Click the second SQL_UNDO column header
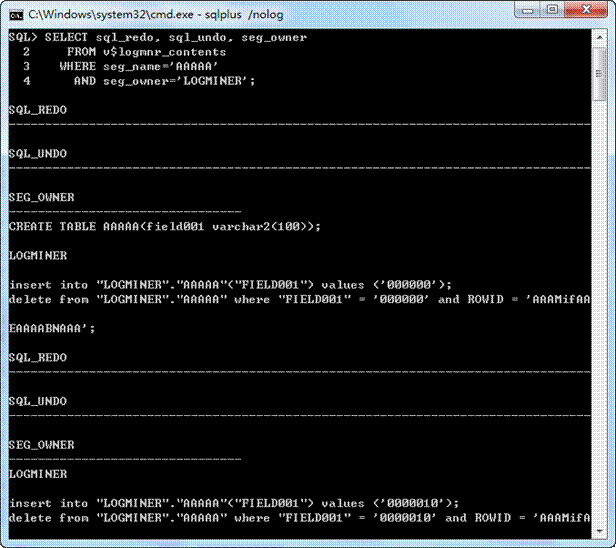The image size is (616, 548). pos(38,401)
